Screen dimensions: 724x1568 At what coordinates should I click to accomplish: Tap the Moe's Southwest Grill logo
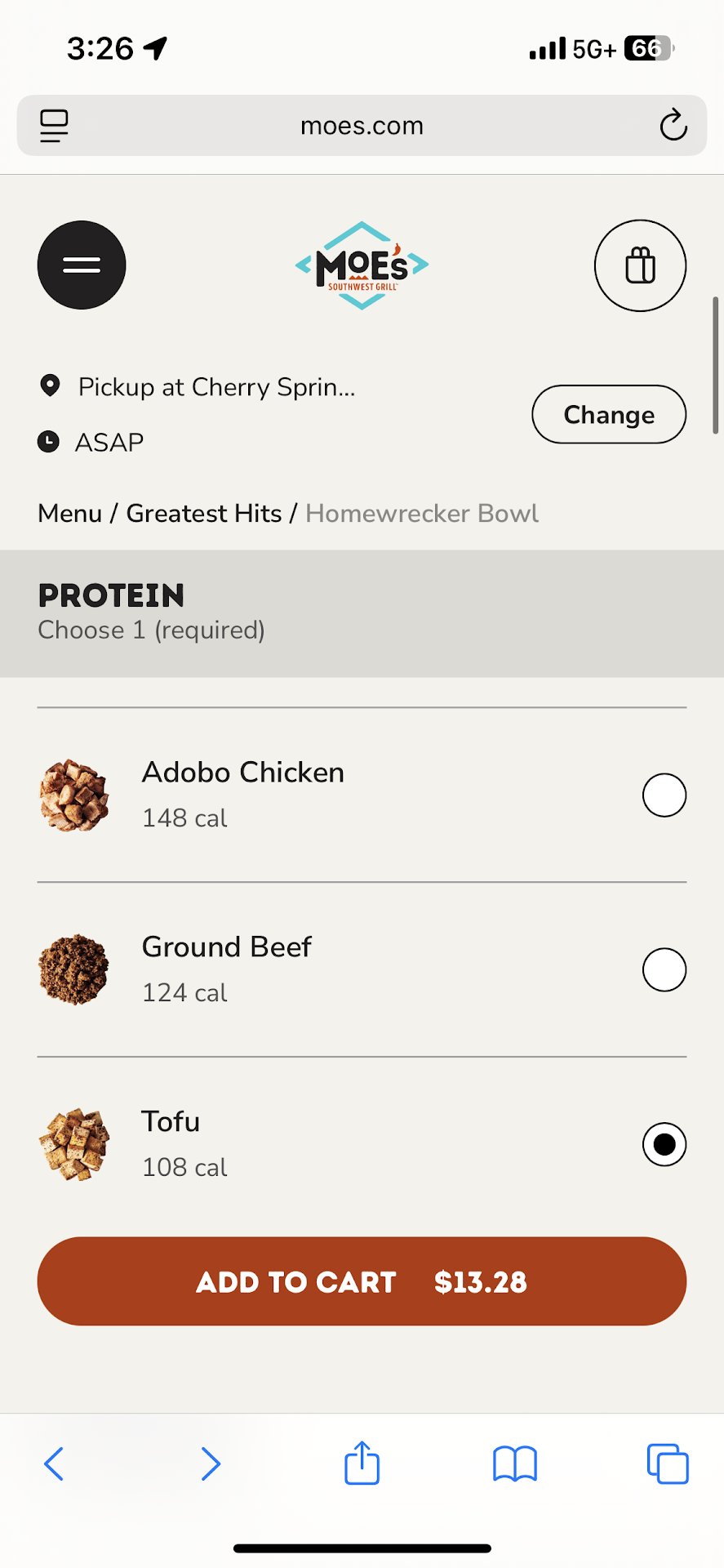pyautogui.click(x=362, y=265)
